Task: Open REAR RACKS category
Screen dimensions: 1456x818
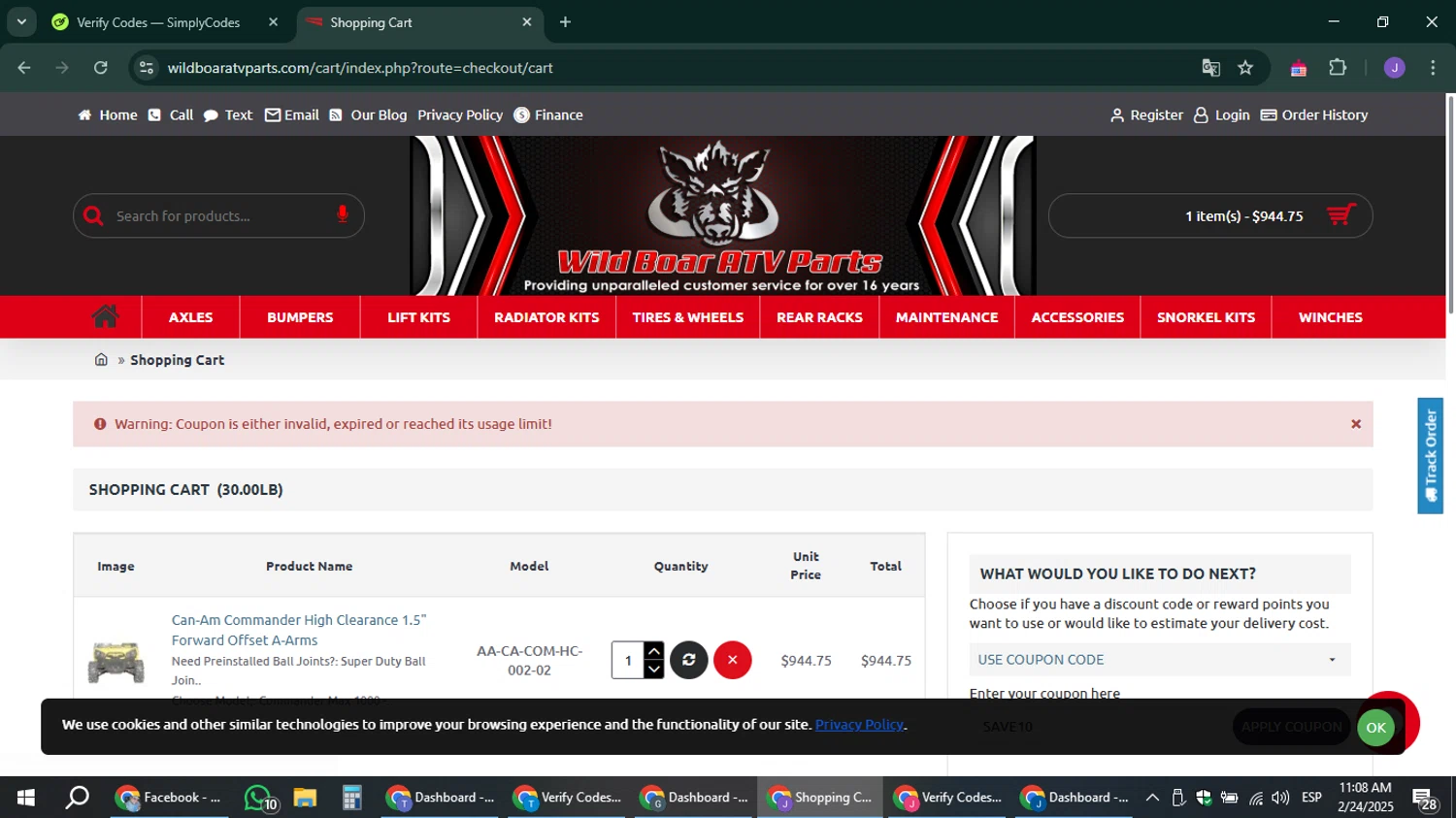Action: tap(819, 317)
